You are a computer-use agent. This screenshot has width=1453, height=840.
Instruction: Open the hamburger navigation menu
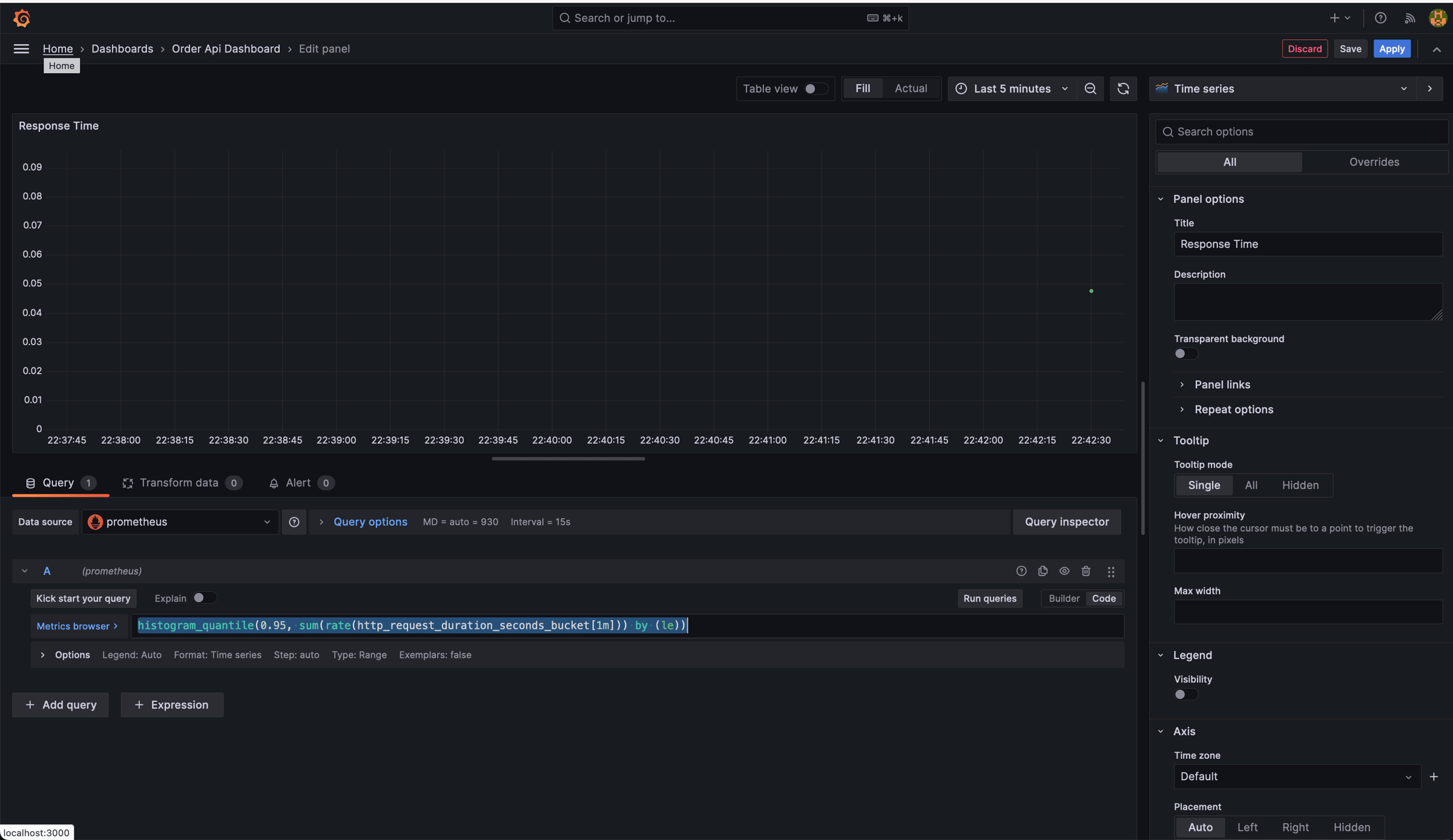21,49
